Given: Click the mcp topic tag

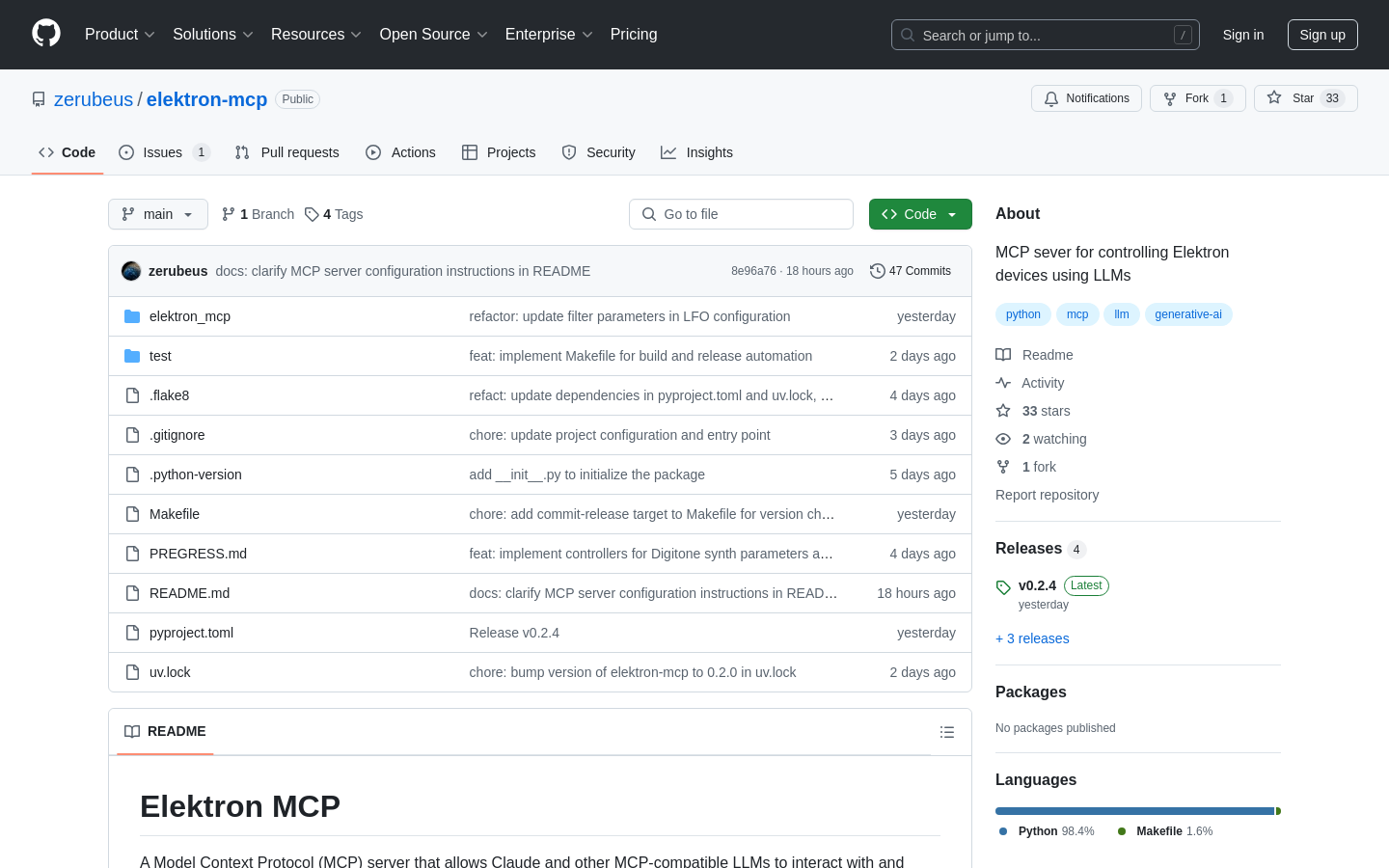Looking at the screenshot, I should [x=1077, y=314].
